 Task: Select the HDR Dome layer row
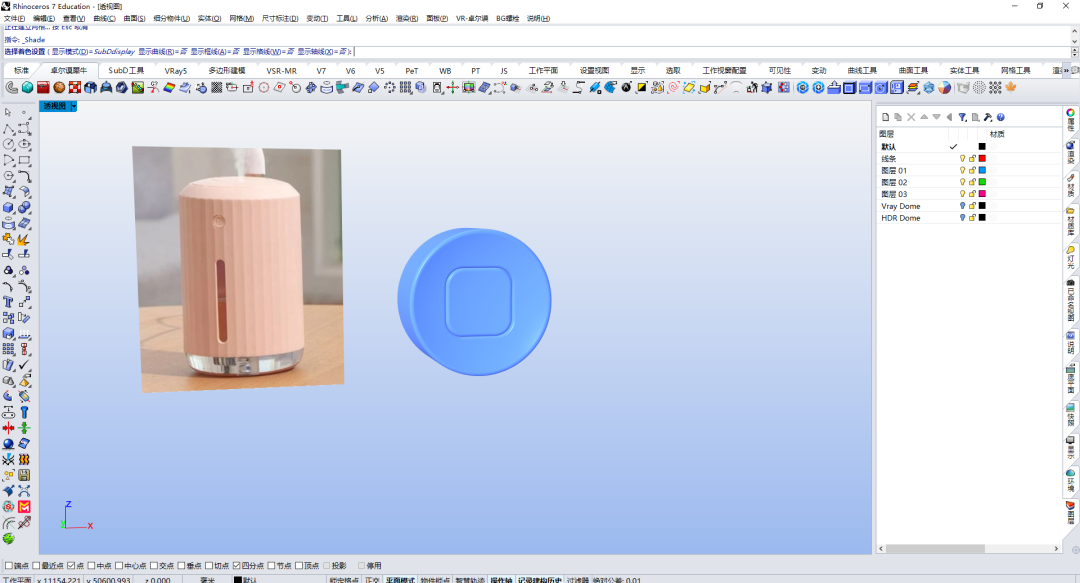point(971,218)
